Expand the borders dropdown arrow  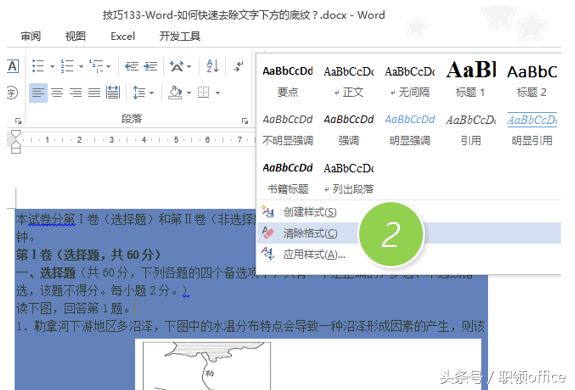(x=218, y=93)
